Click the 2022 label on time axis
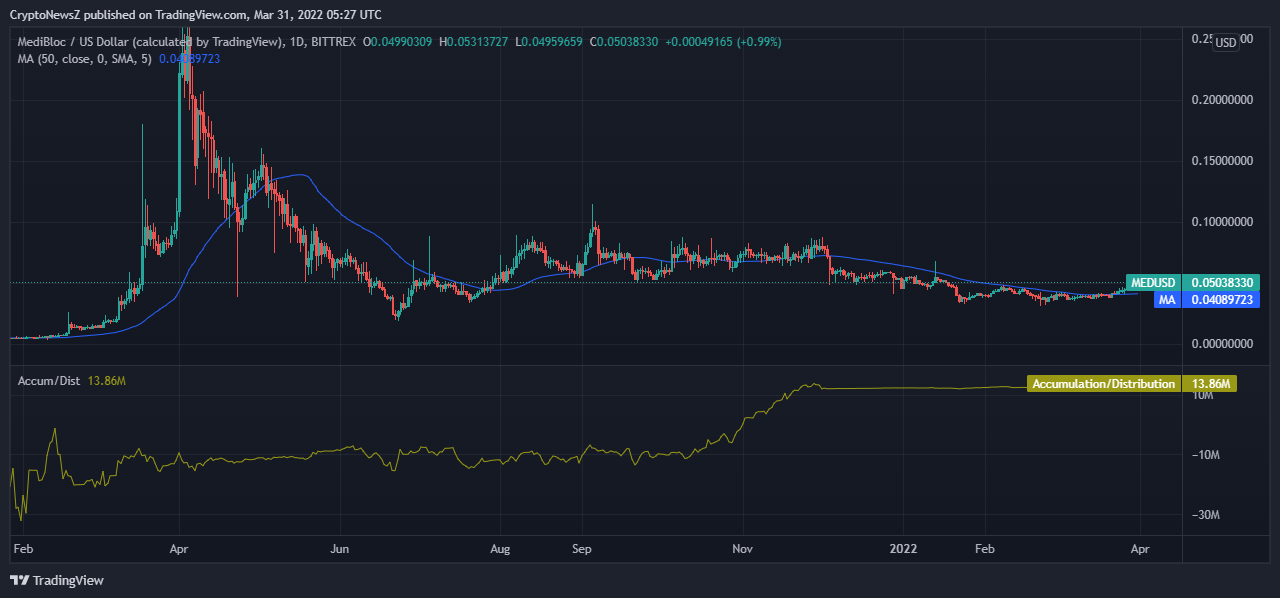The width and height of the screenshot is (1280, 598). 903,549
